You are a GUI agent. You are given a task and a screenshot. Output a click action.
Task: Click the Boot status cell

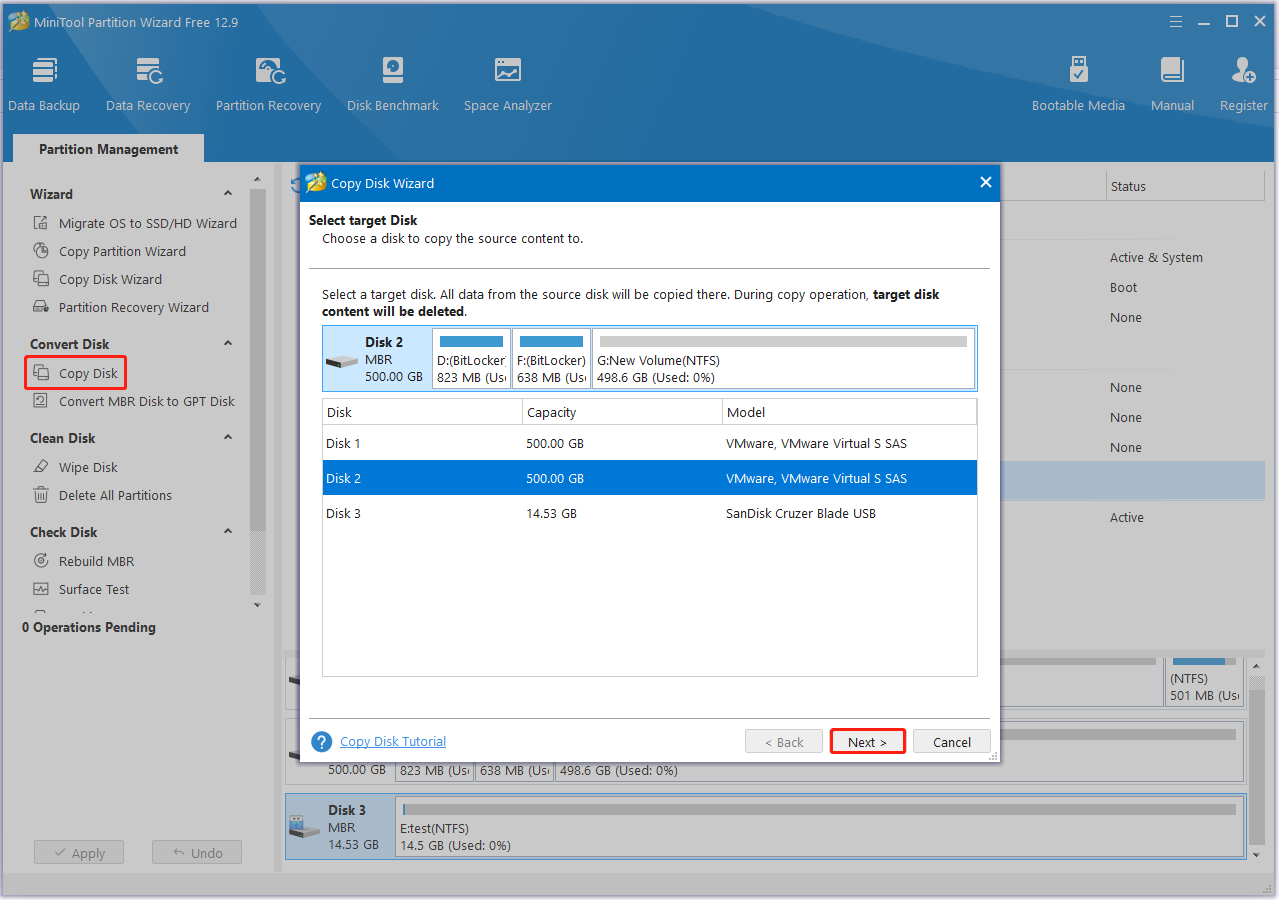pyautogui.click(x=1123, y=287)
